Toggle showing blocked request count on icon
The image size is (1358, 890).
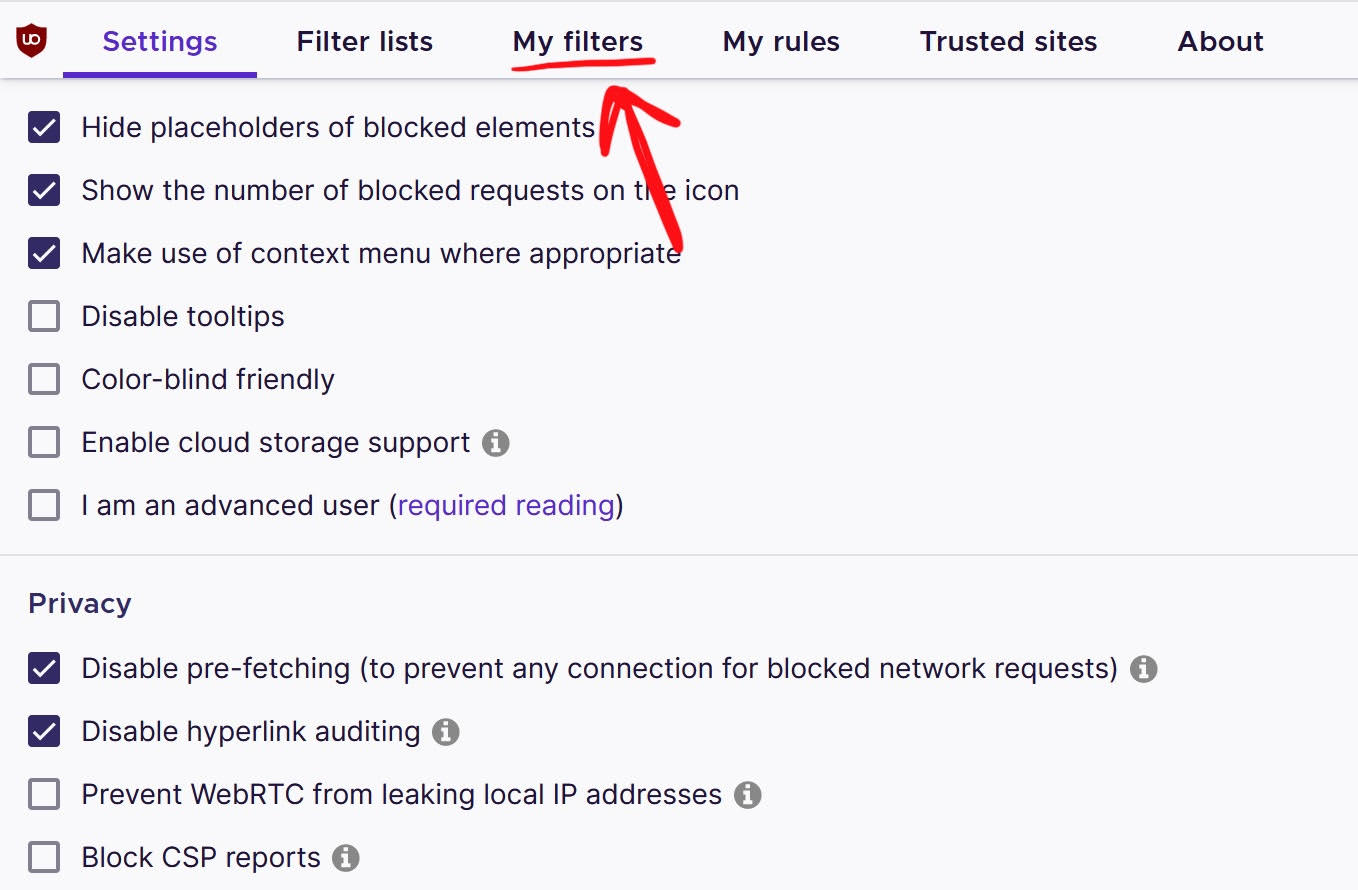click(43, 190)
